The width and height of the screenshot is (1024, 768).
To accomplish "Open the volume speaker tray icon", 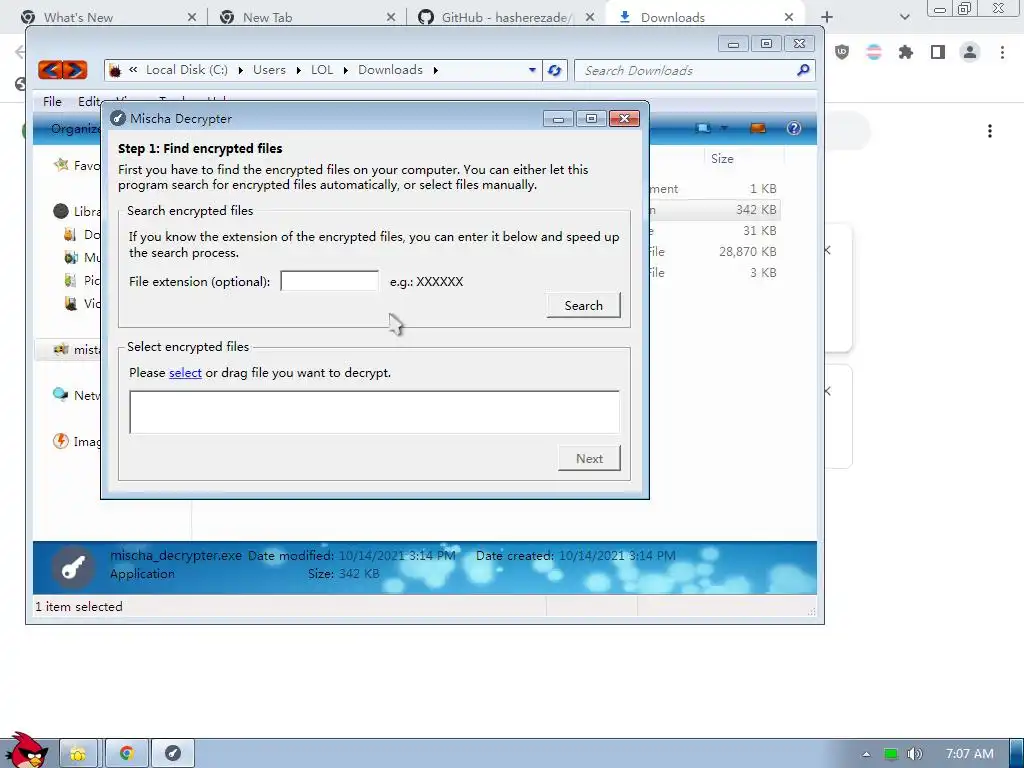I will coord(914,754).
